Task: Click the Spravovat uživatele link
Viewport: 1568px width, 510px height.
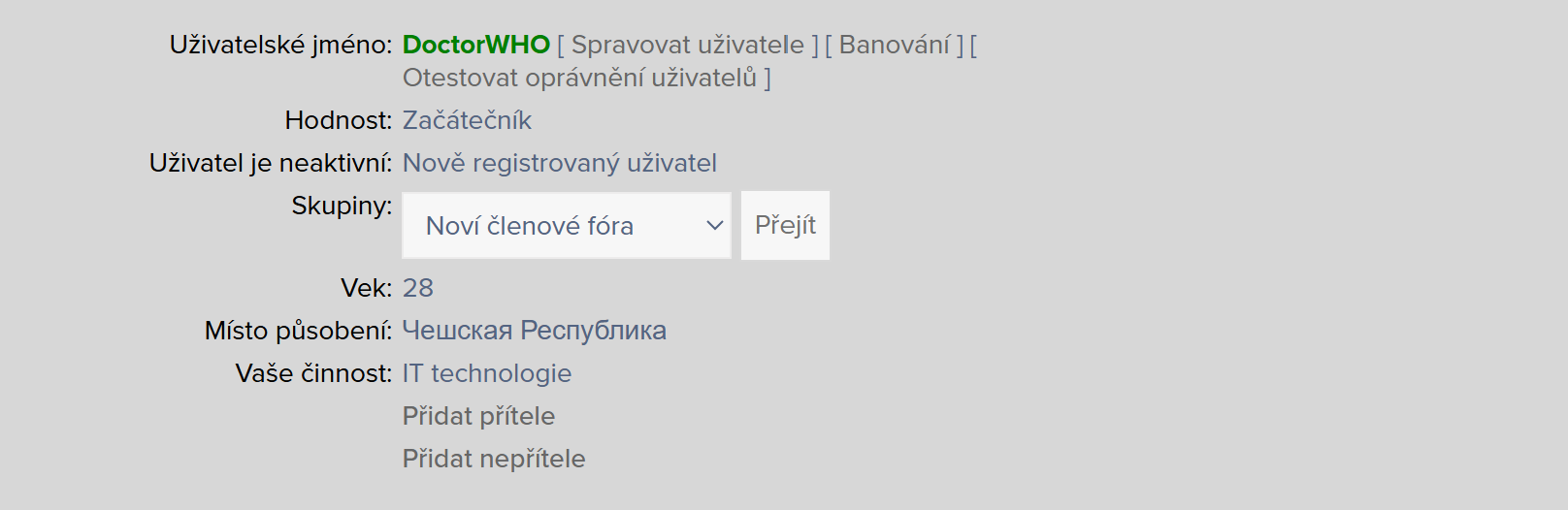Action: 687,45
